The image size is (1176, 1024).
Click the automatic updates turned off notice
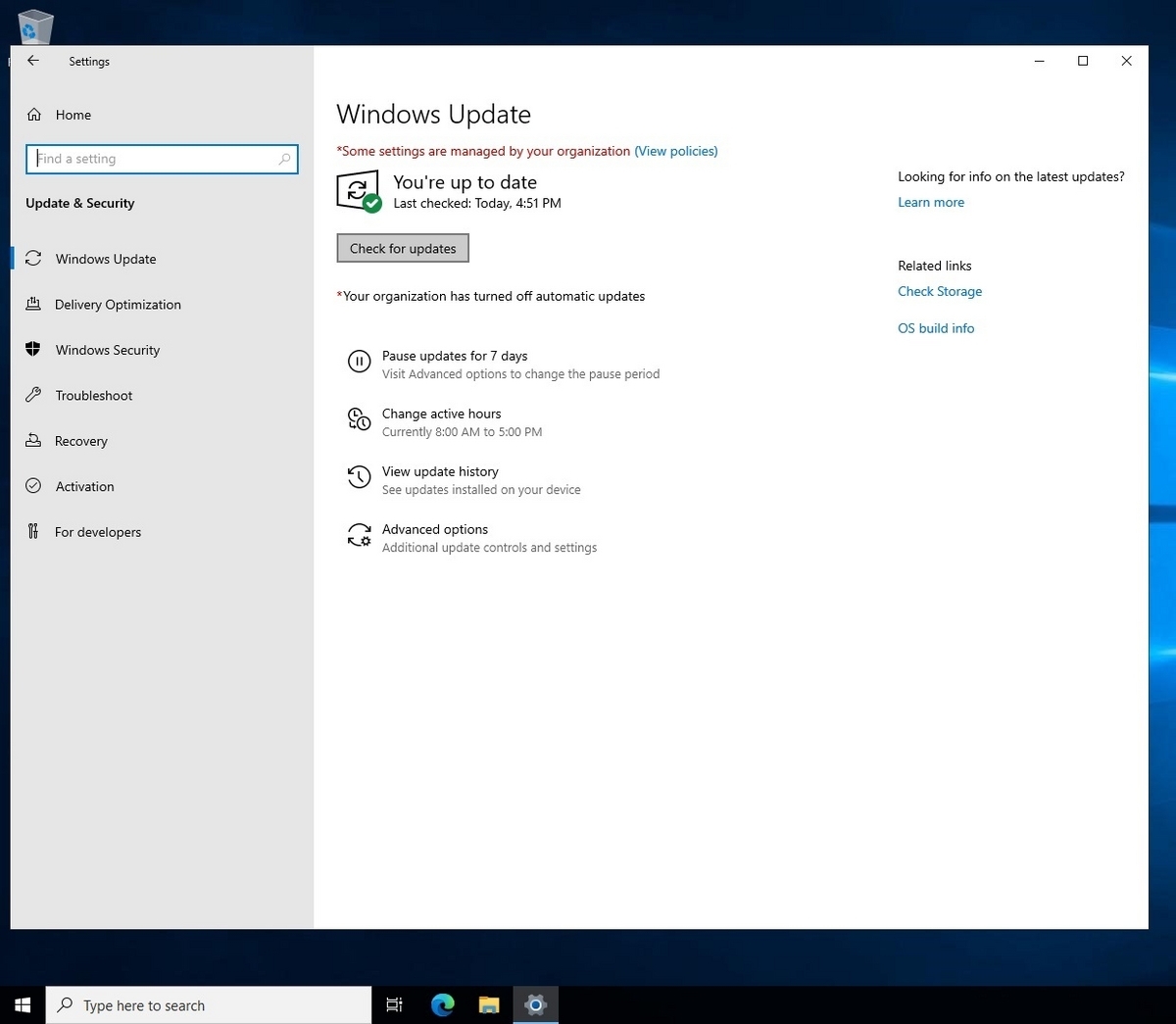click(491, 296)
